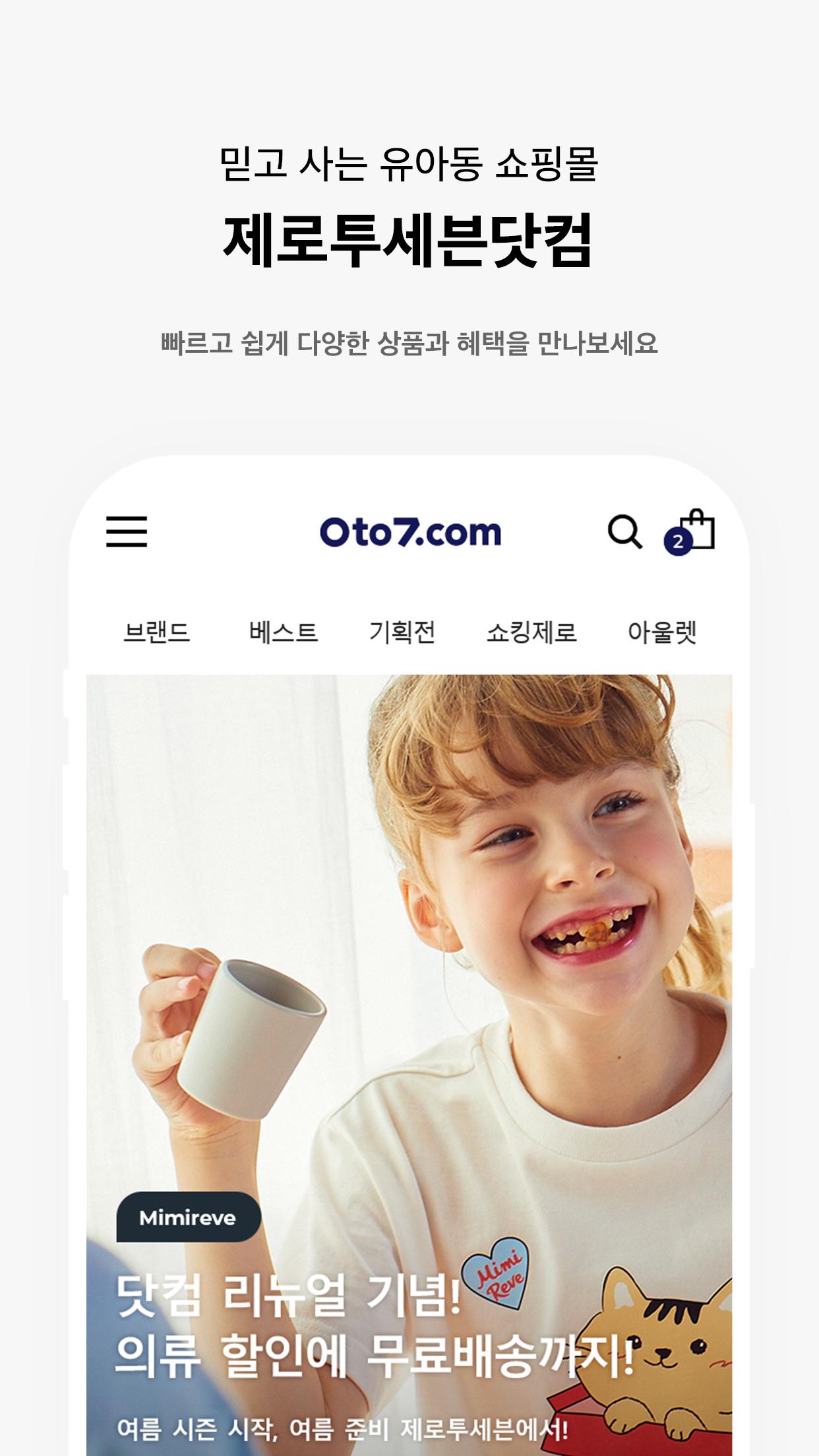Go to the 쇼킹제로 tab
This screenshot has height=1456, width=819.
click(531, 632)
